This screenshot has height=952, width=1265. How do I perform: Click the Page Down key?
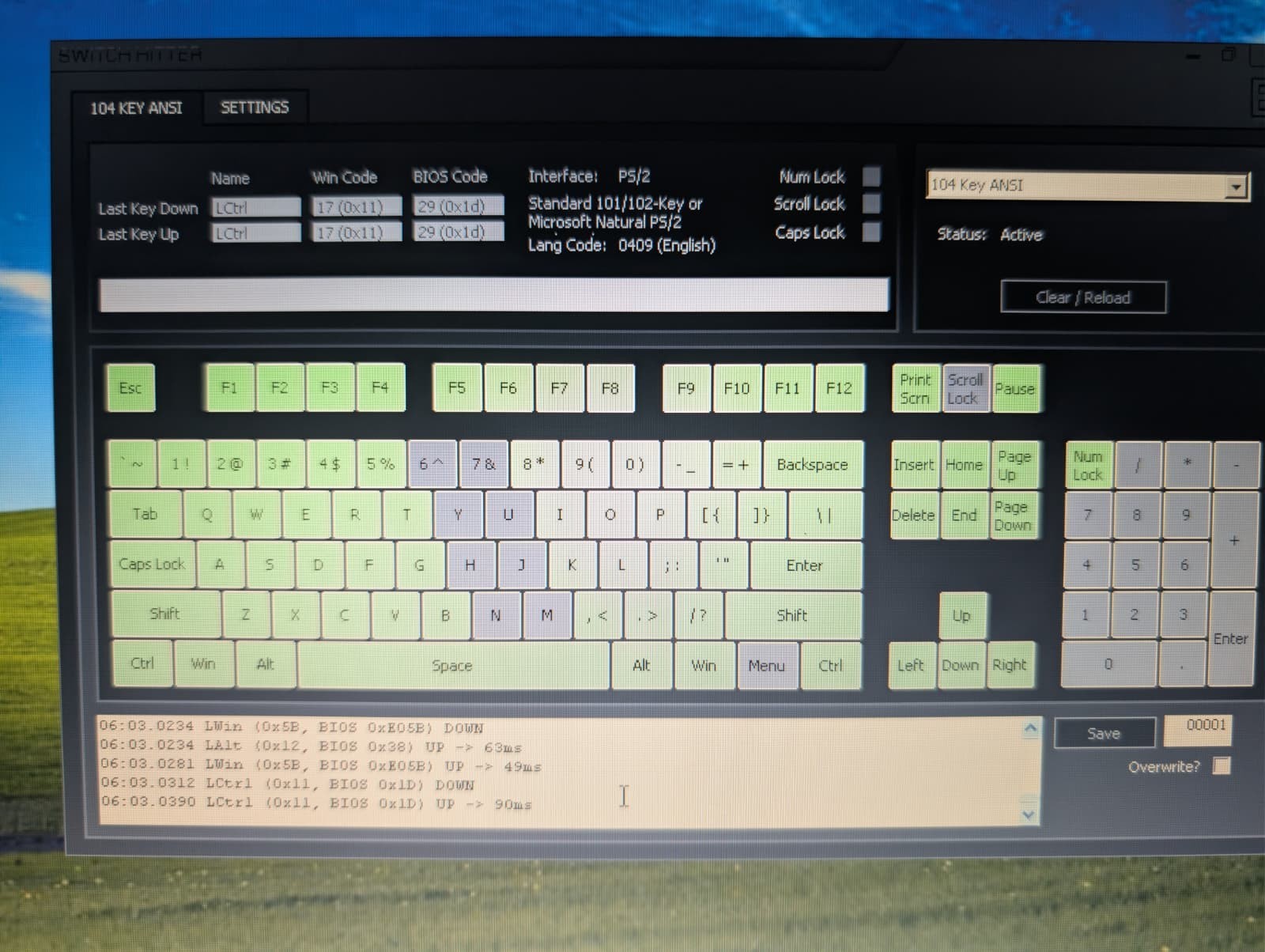1013,515
